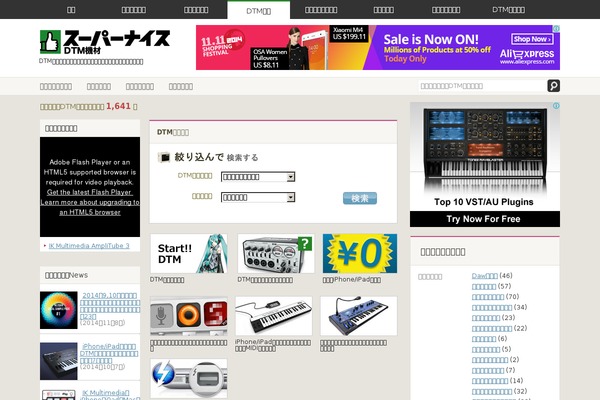Open the category link with count (23)
The image size is (600, 400).
[486, 318]
